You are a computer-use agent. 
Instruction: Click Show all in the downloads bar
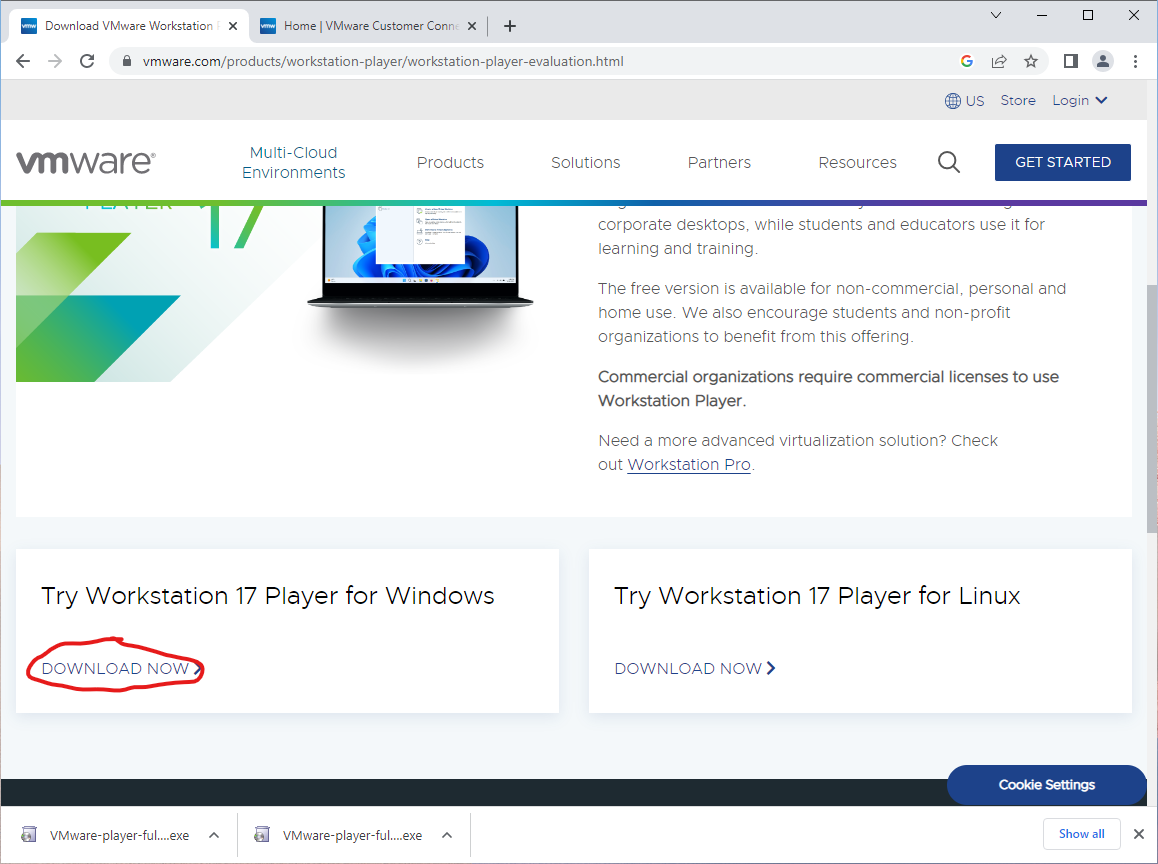1081,833
